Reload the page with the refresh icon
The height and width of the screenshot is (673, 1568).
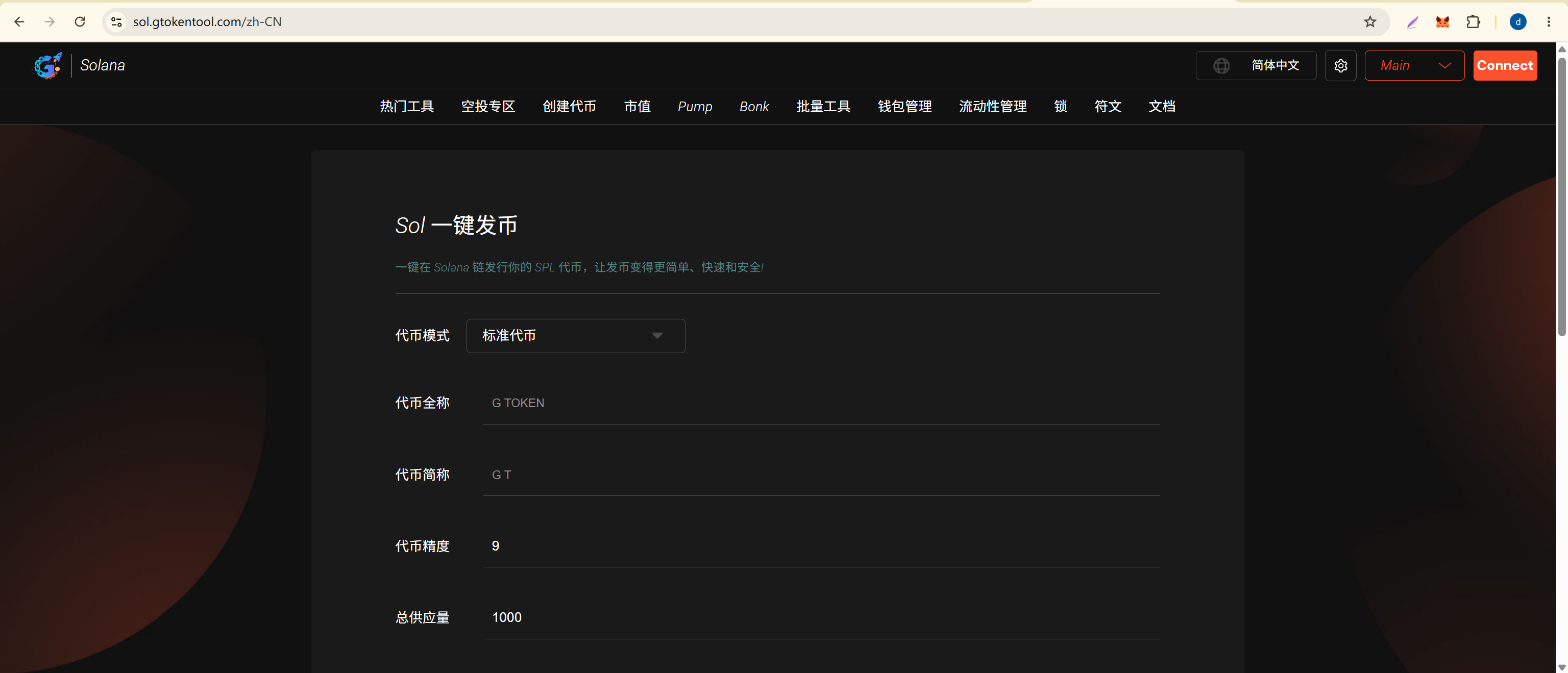pos(80,22)
